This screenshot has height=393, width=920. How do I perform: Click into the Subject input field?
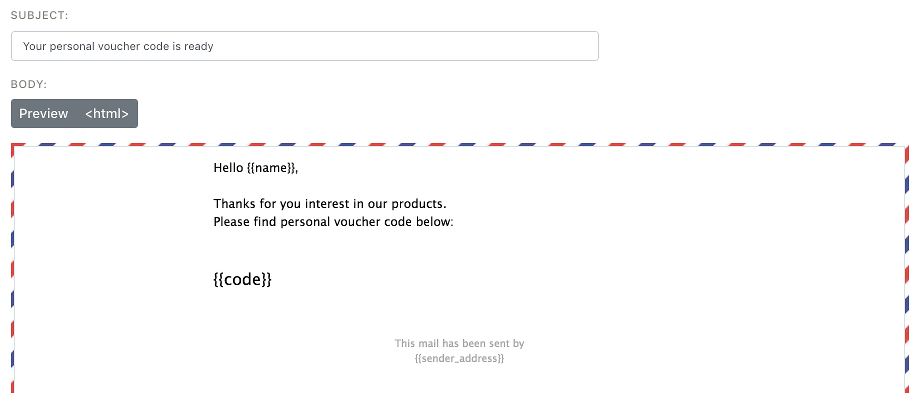coord(305,46)
